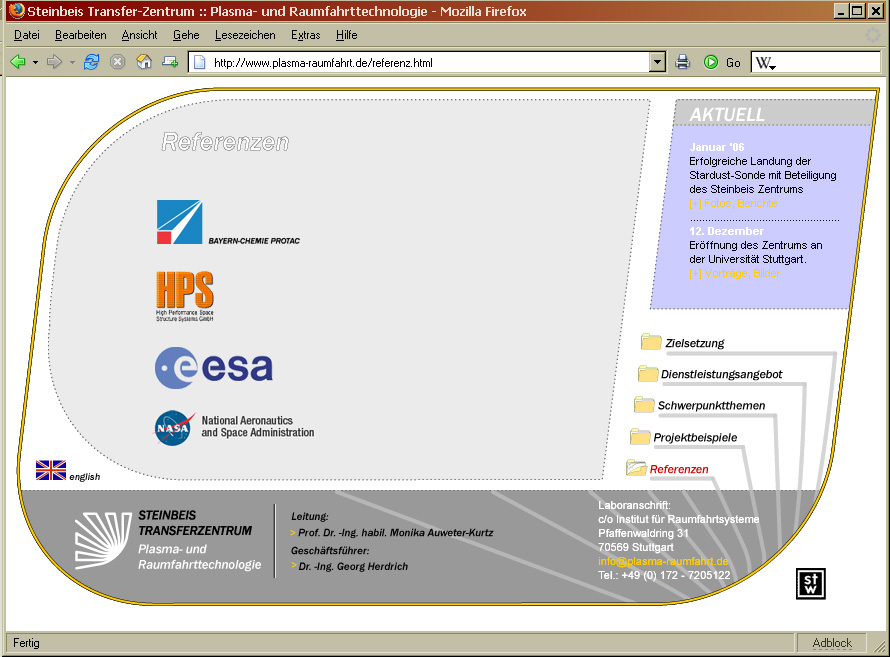Open the Zielsetzung folder link
This screenshot has width=890, height=657.
pyautogui.click(x=693, y=343)
